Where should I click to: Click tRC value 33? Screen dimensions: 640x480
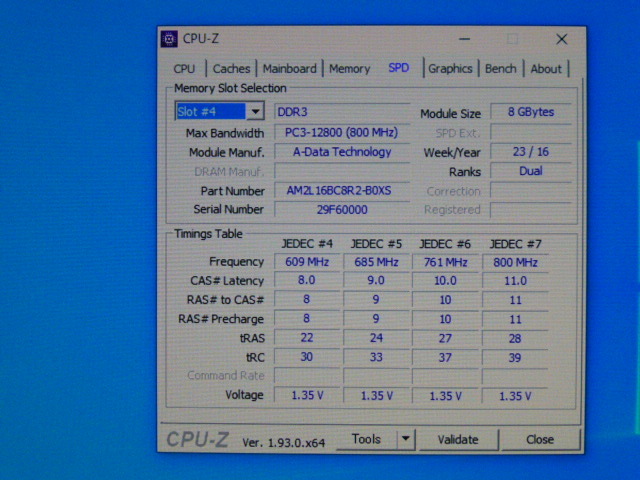pos(376,357)
